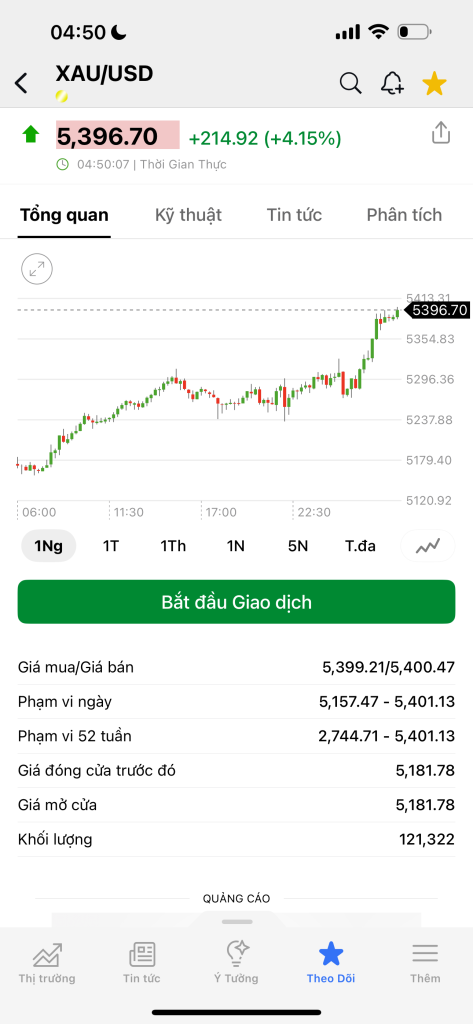This screenshot has height=1024, width=473.
Task: Go to Theo Dõi watchlist
Action: point(331,963)
